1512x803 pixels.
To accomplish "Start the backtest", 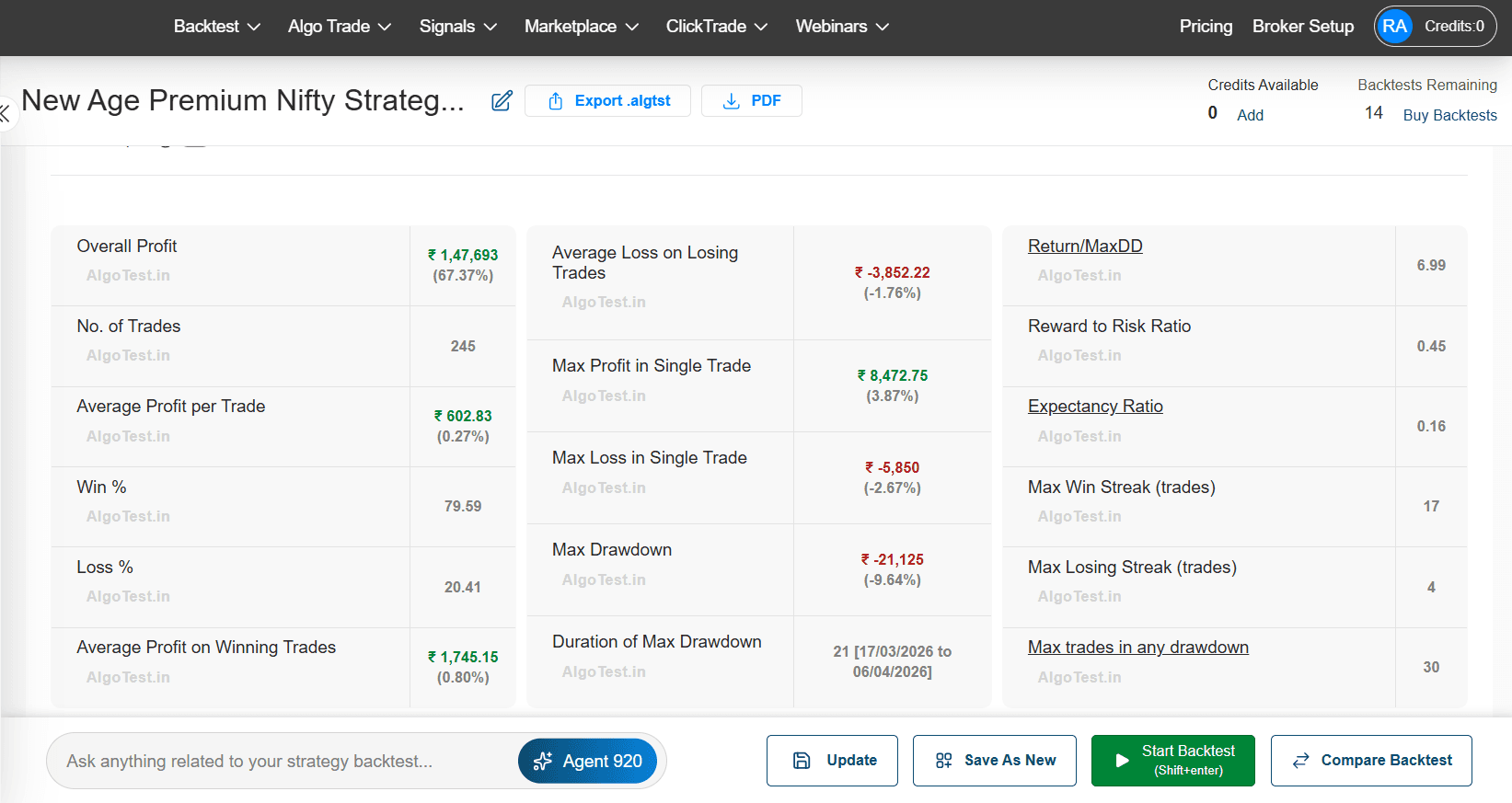I will (x=1173, y=761).
